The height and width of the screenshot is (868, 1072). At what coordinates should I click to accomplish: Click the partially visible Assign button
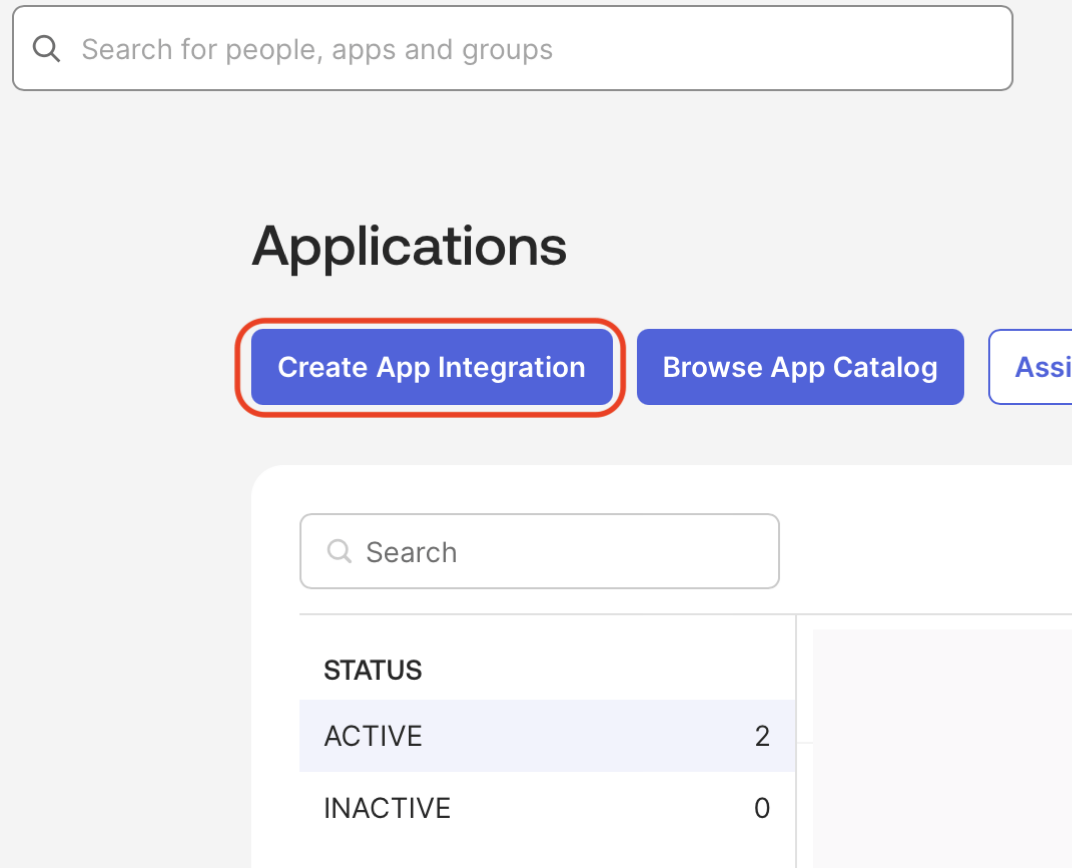(x=1040, y=367)
